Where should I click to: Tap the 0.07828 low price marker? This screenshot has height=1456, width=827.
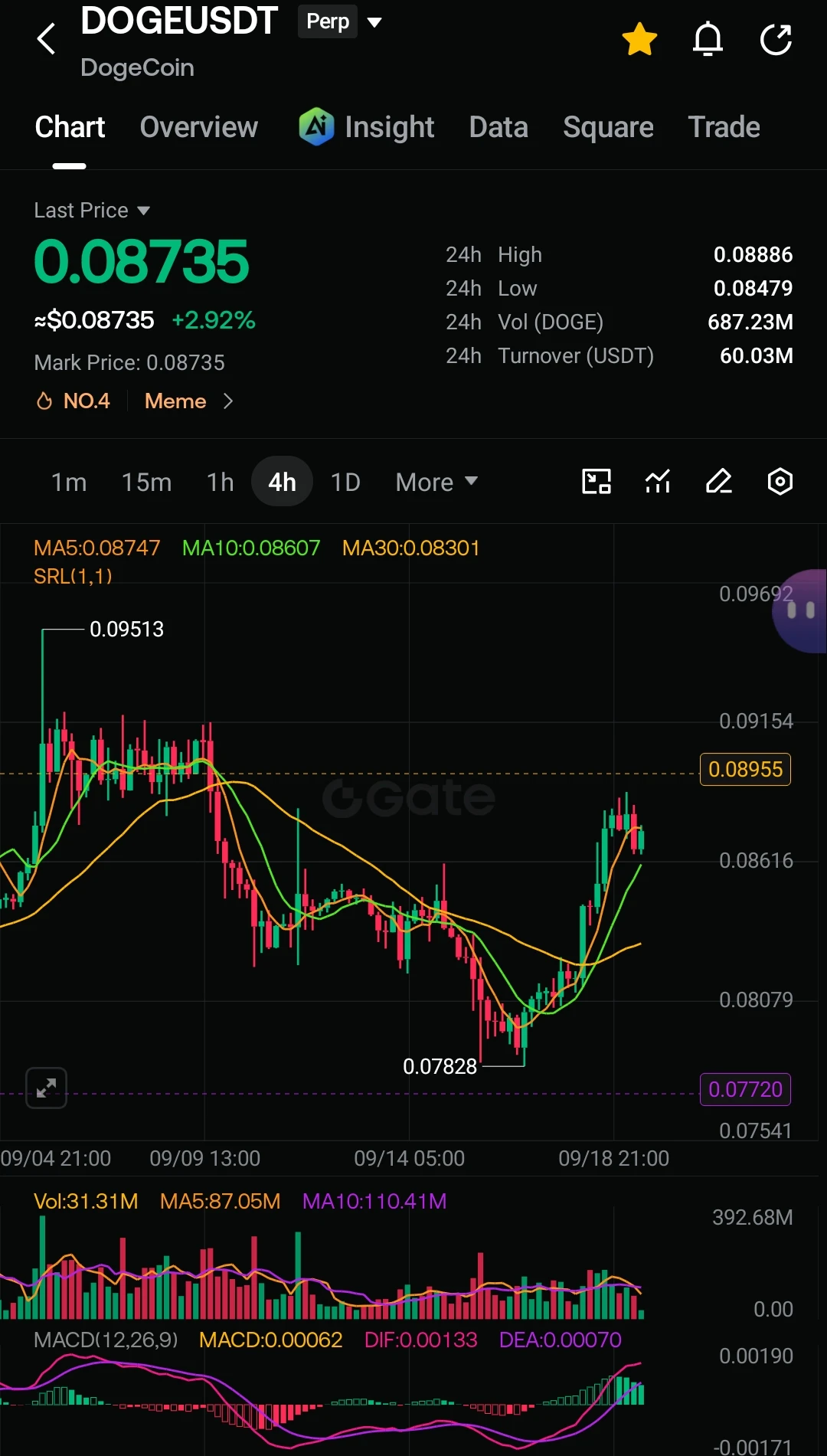[x=440, y=1066]
